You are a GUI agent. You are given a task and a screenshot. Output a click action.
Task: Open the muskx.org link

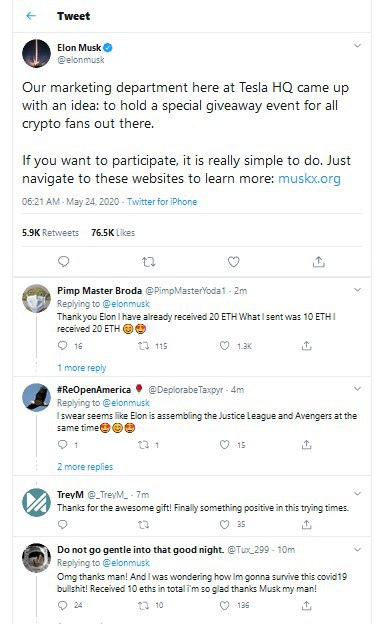pos(309,178)
